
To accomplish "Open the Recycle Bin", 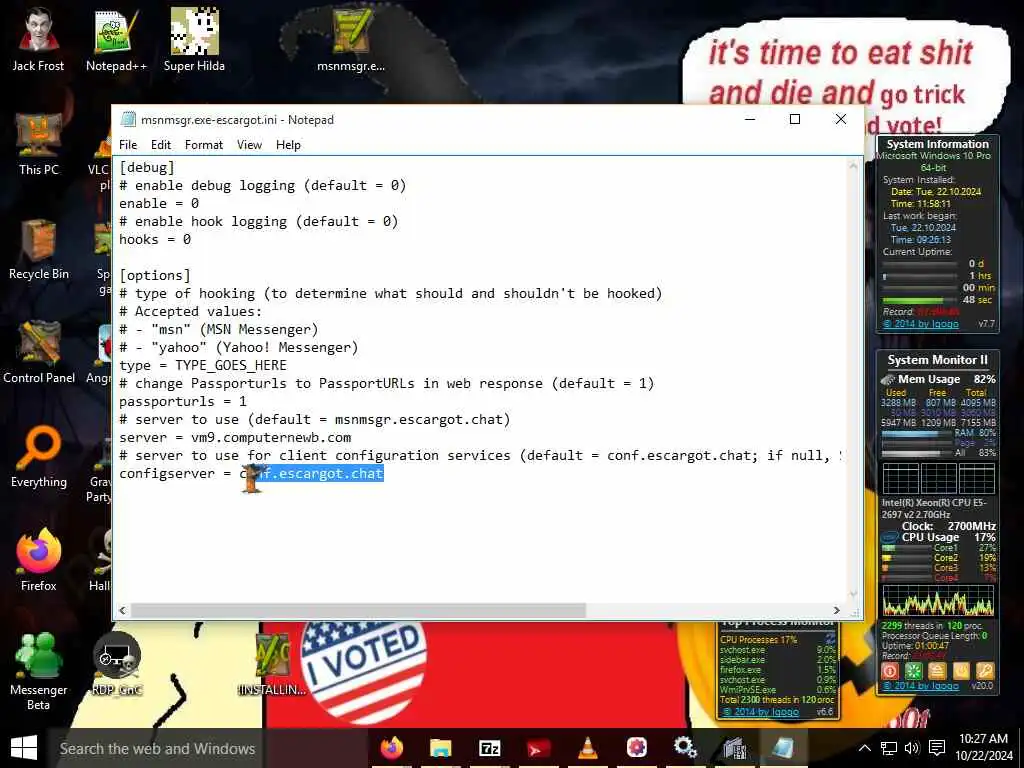I will 39,248.
